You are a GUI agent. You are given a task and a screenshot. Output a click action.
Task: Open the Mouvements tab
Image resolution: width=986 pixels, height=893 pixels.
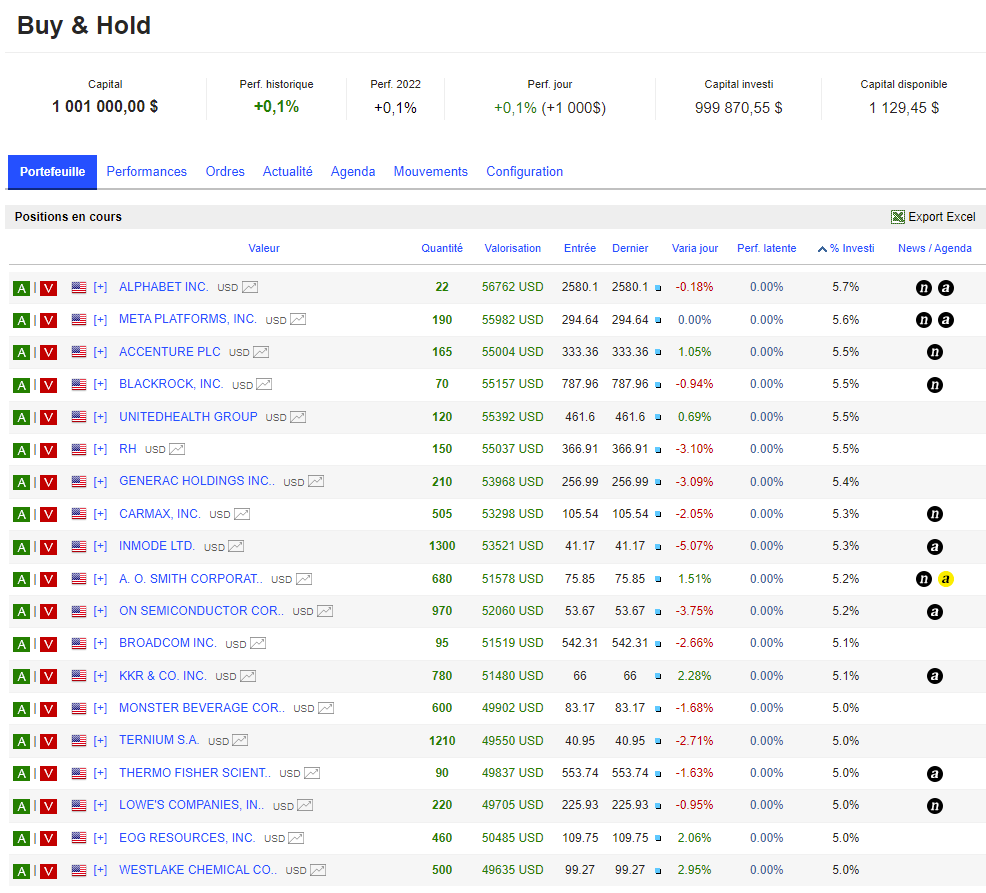pyautogui.click(x=431, y=172)
